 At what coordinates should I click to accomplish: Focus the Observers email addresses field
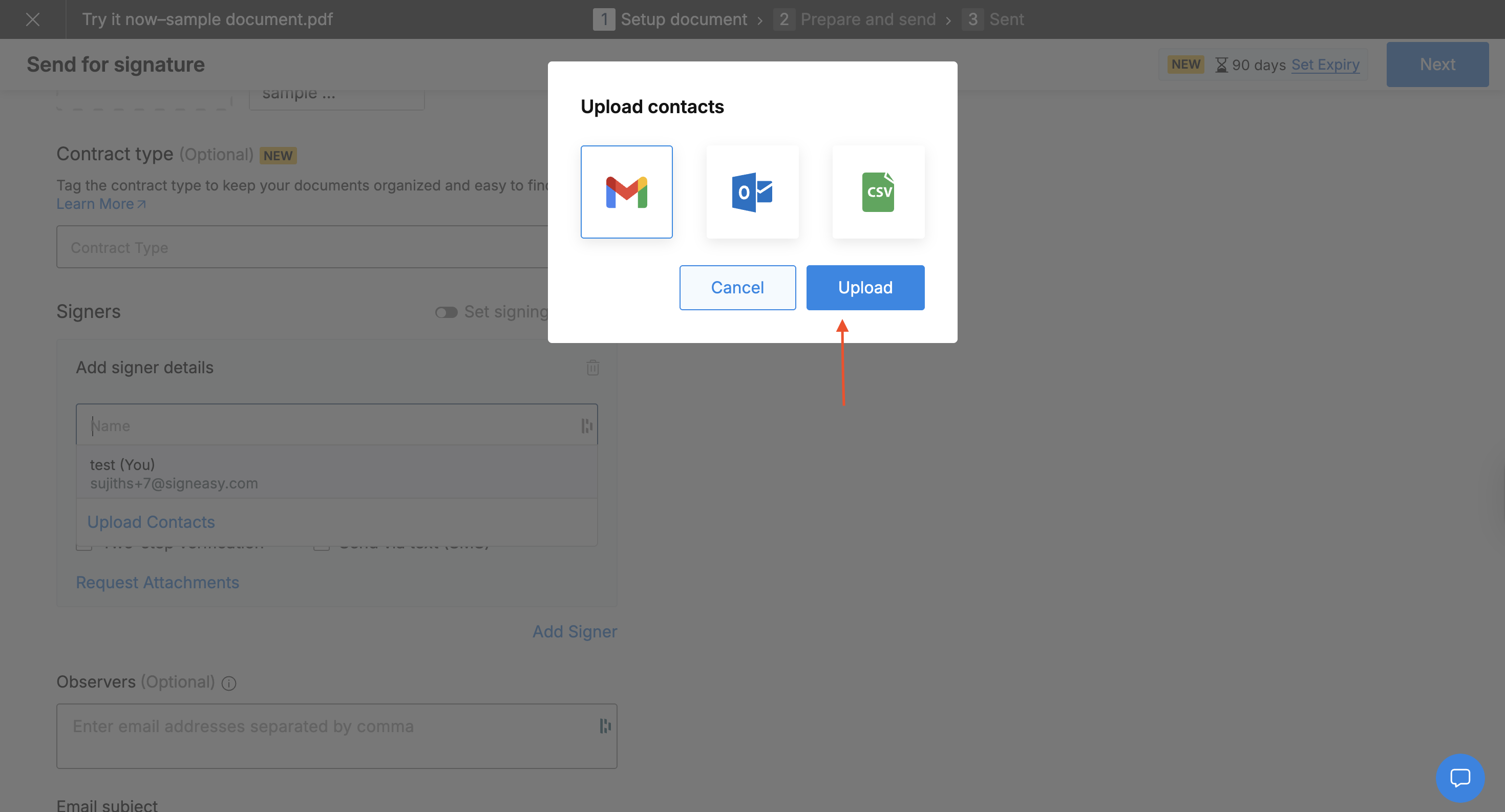tap(336, 736)
